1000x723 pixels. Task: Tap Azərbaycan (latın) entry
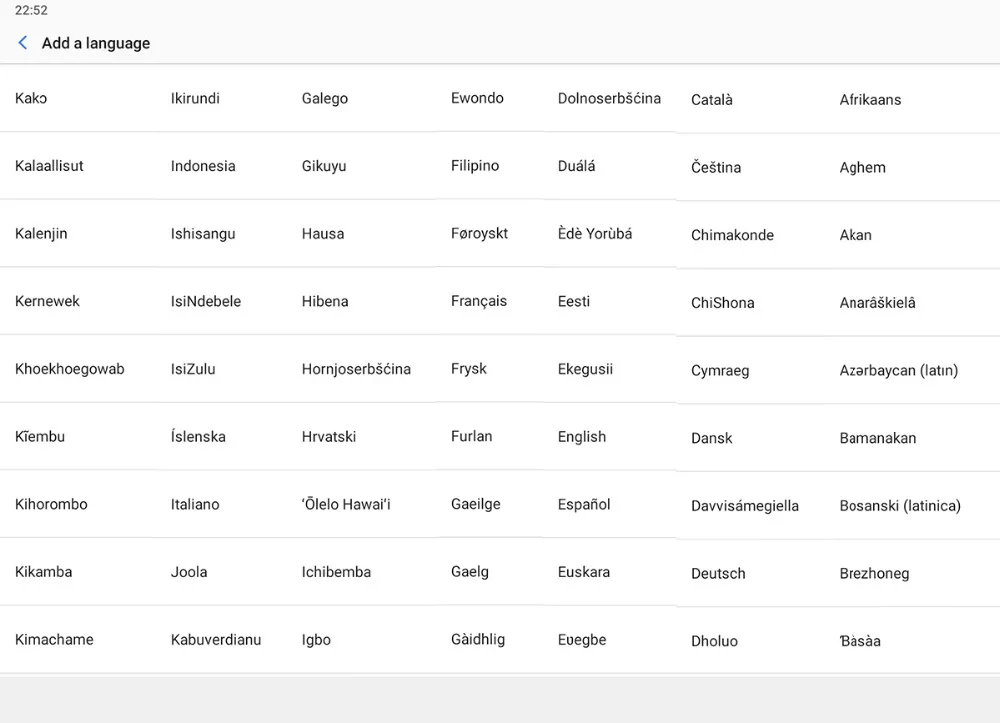(899, 371)
